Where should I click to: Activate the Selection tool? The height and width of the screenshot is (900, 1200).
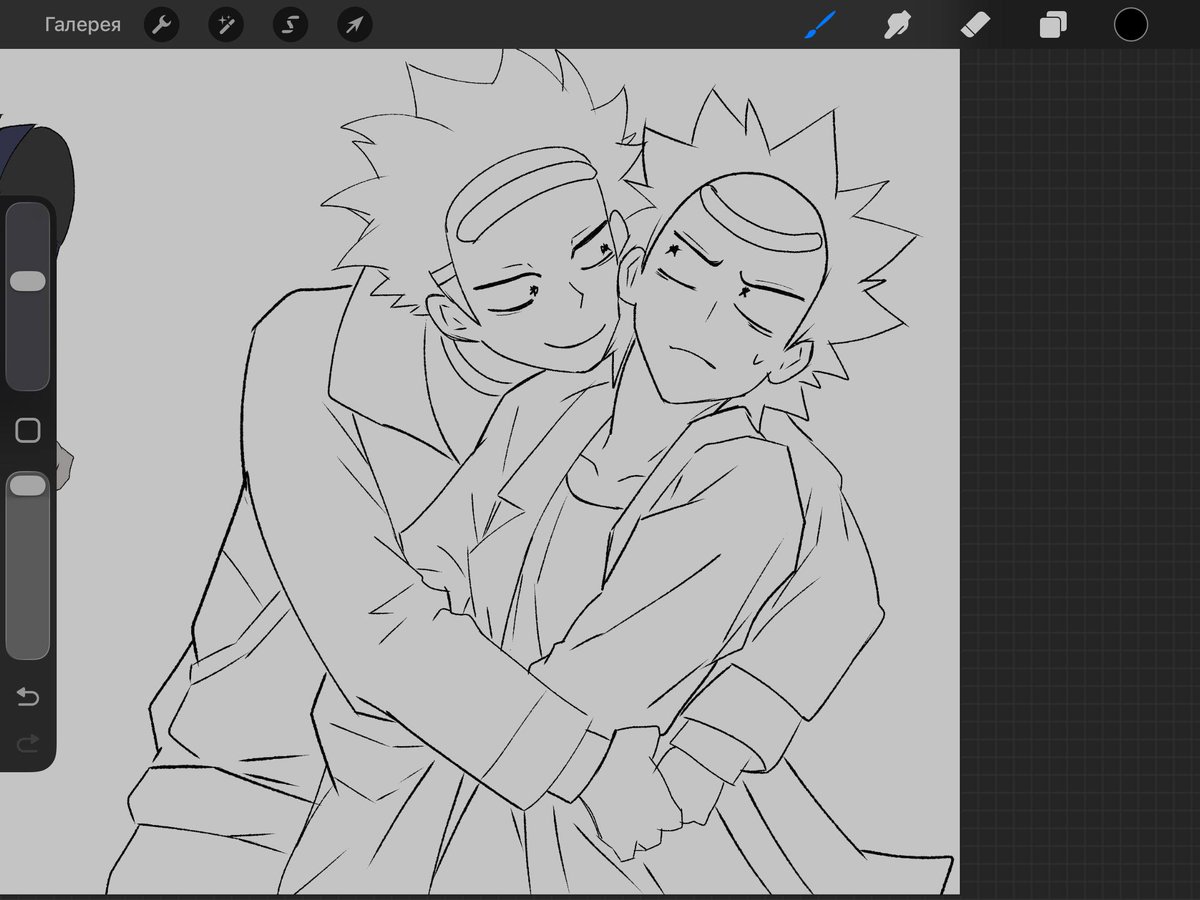(x=290, y=25)
